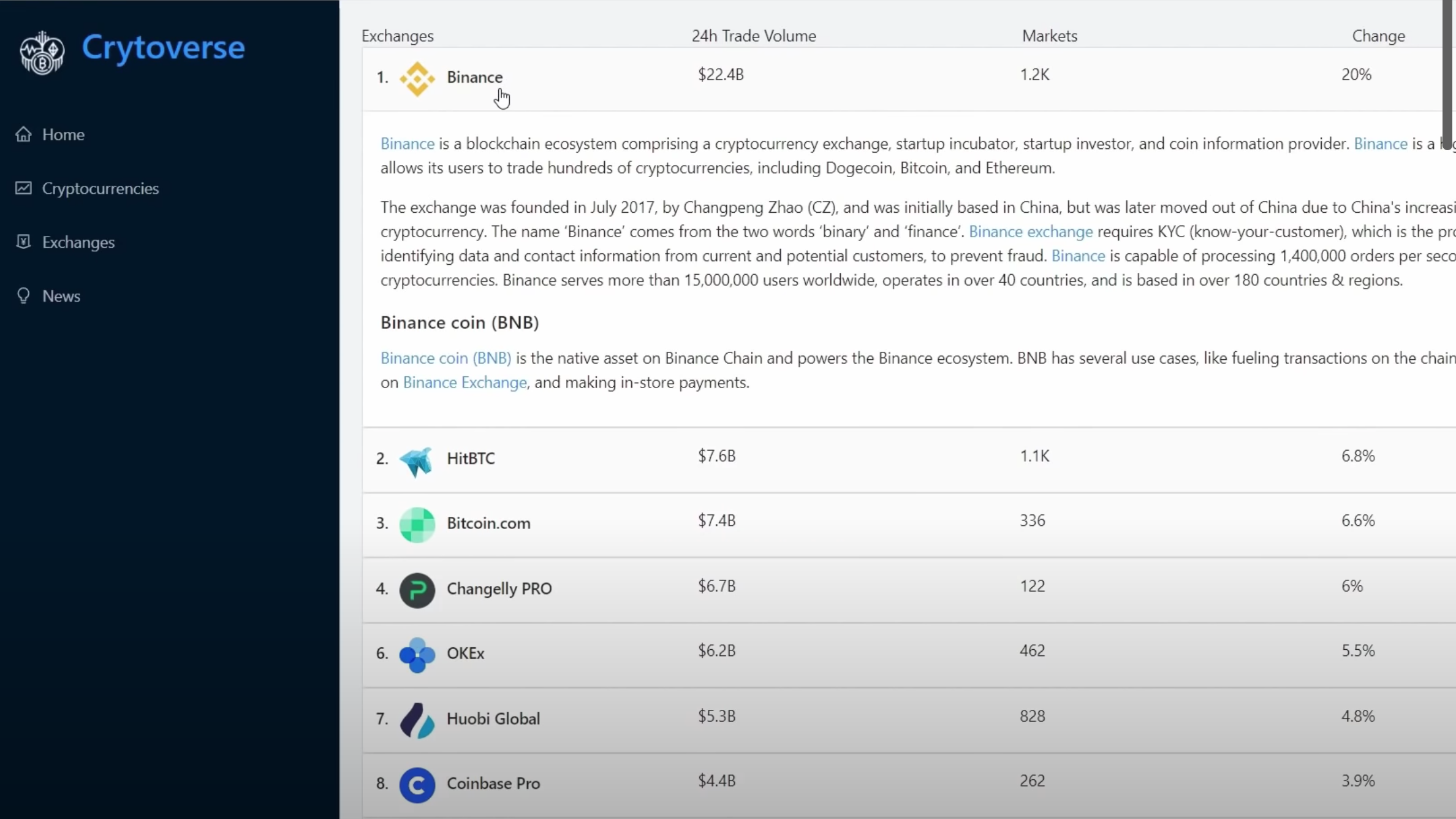Click the Bitcoin.com green logo
The image size is (1456, 819).
pos(417,525)
